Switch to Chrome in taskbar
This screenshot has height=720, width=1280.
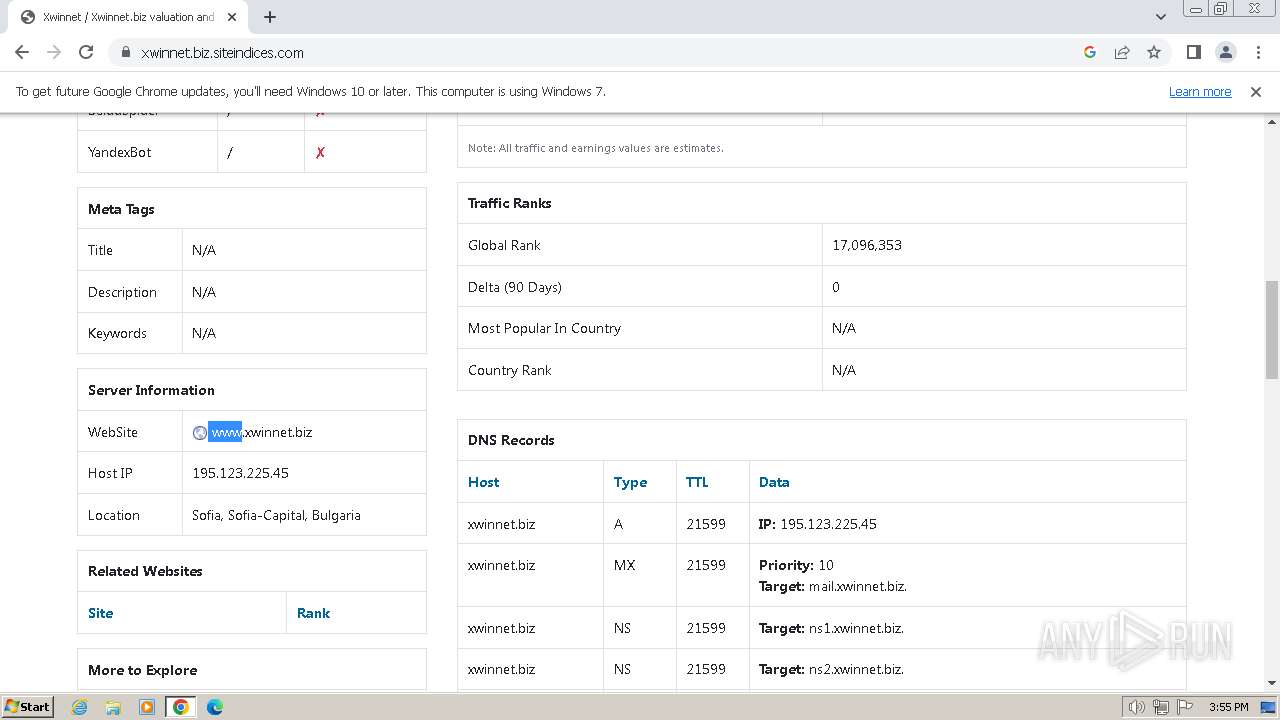tap(181, 707)
